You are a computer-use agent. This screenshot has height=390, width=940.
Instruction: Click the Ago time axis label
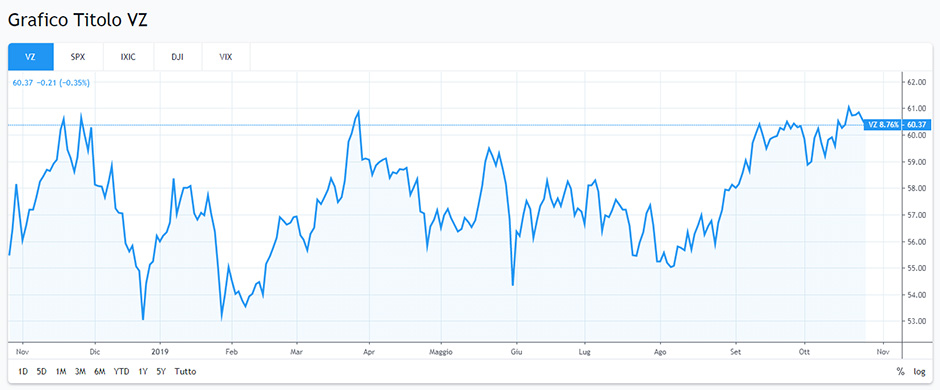[660, 352]
